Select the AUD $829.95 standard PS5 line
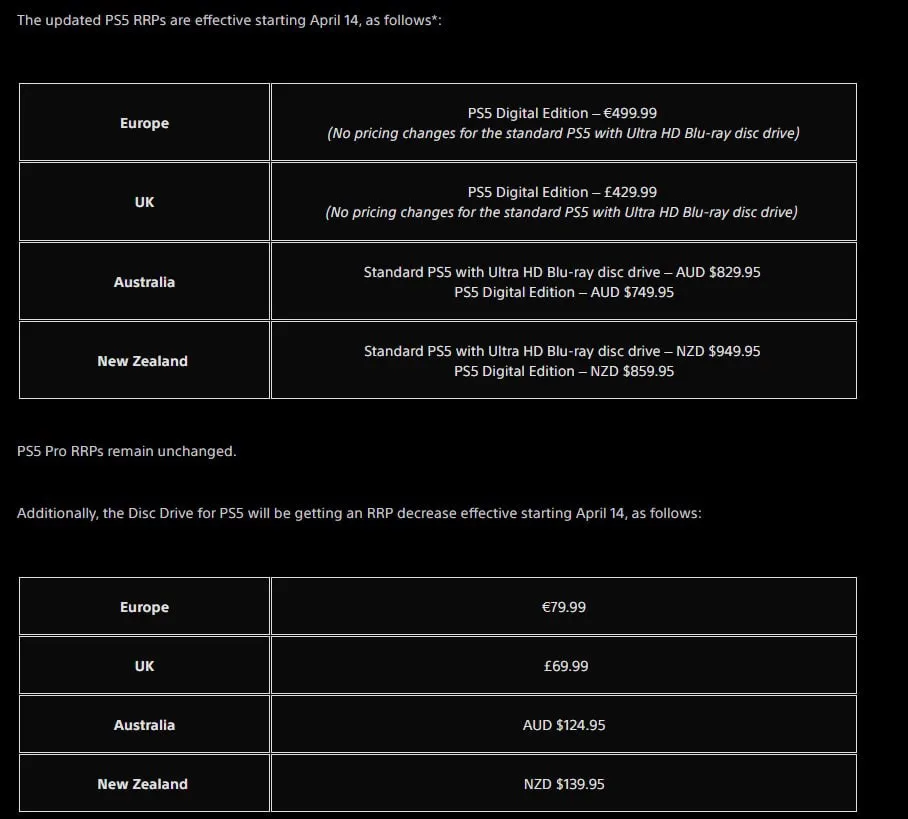Viewport: 908px width, 819px height. pos(562,272)
